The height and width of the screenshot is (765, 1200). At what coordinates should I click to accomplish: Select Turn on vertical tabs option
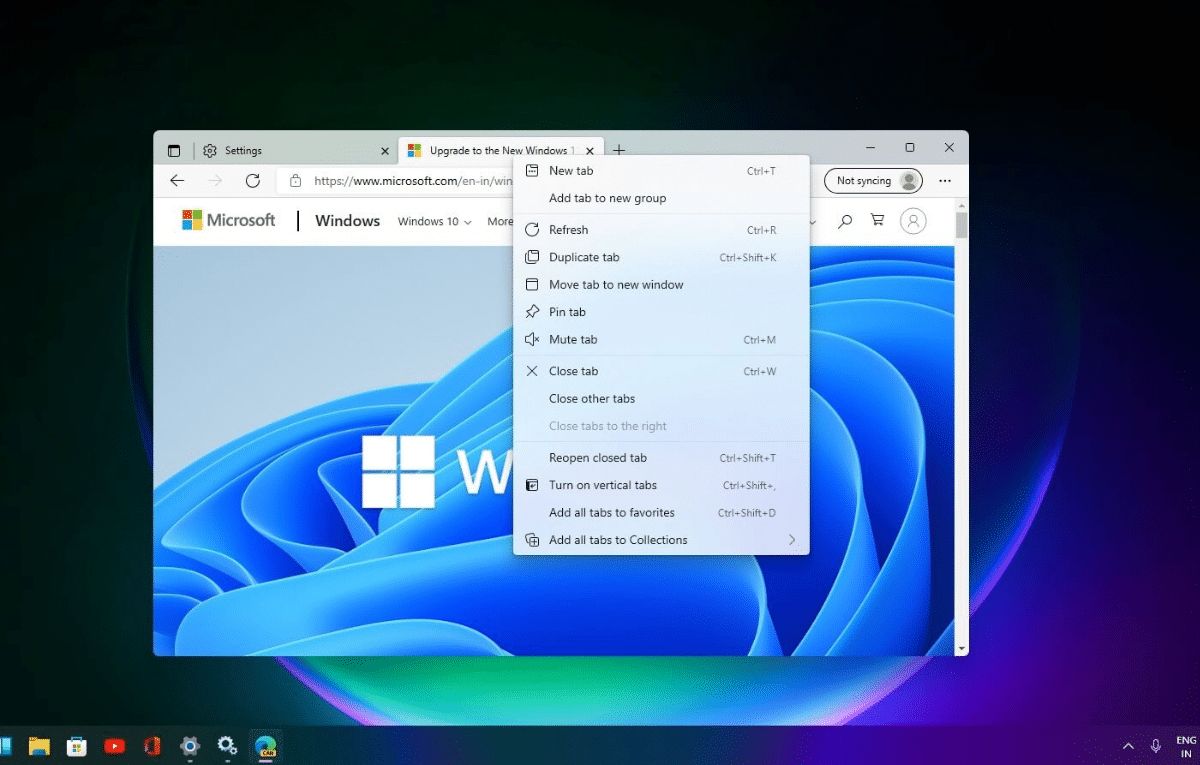(602, 485)
